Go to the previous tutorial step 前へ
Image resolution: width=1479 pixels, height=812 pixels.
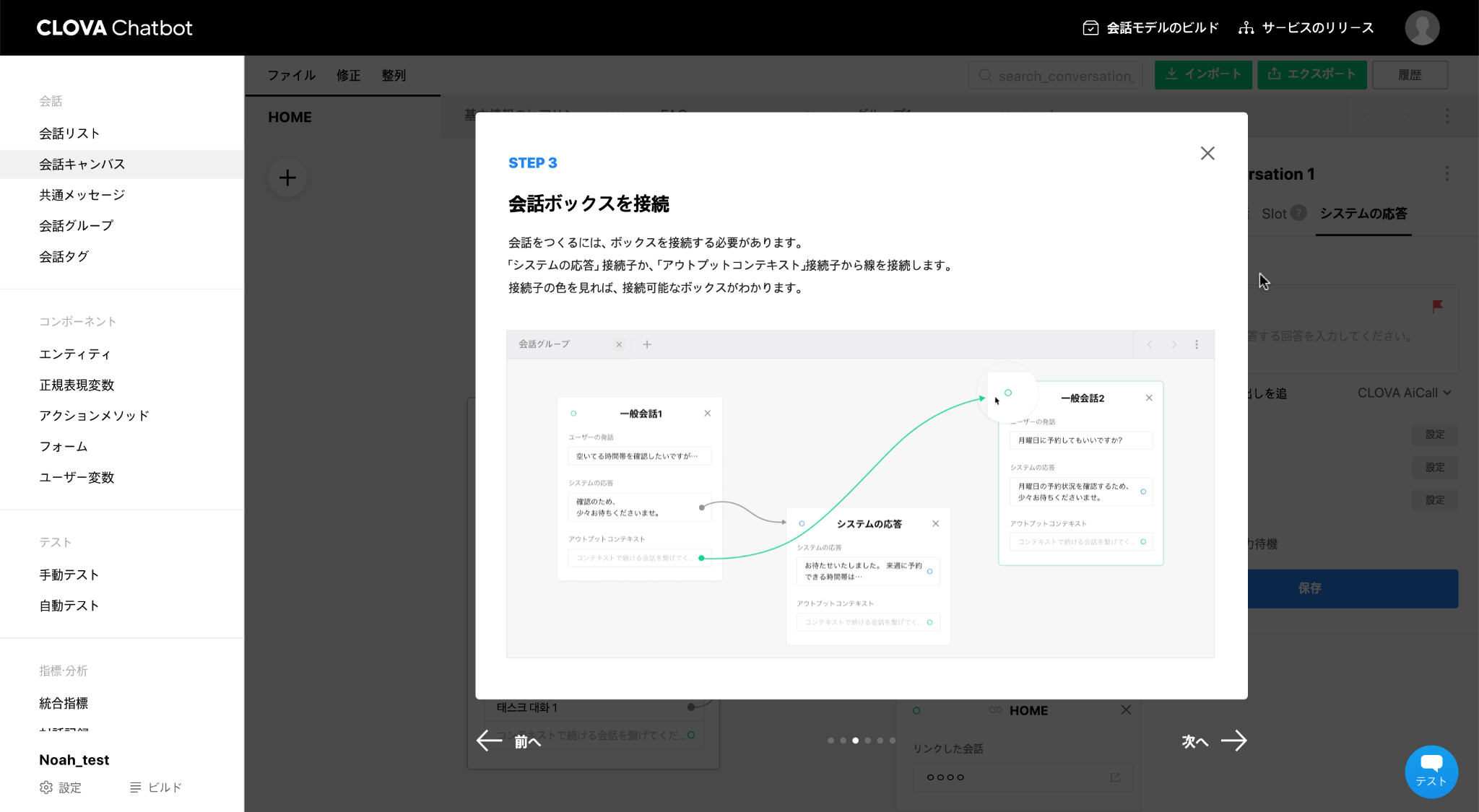(x=509, y=741)
